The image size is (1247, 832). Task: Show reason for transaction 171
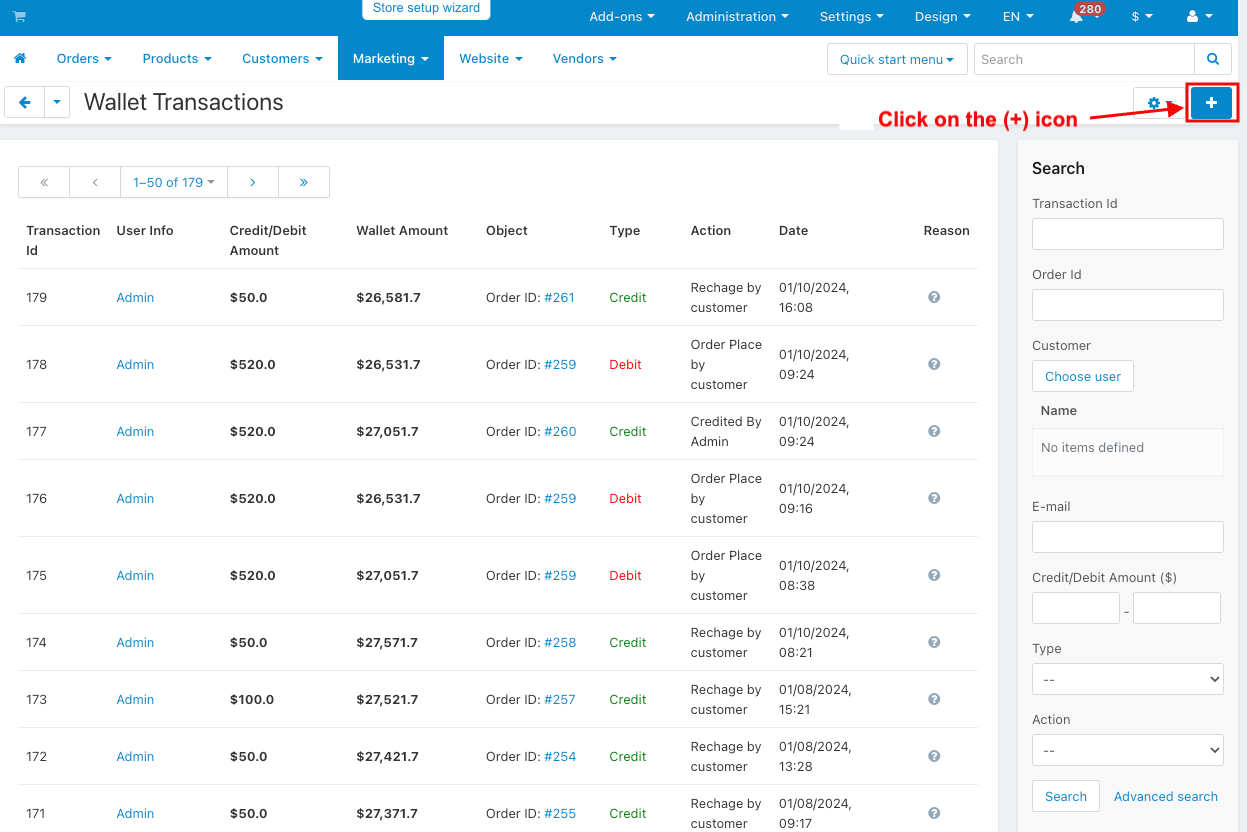coord(934,813)
